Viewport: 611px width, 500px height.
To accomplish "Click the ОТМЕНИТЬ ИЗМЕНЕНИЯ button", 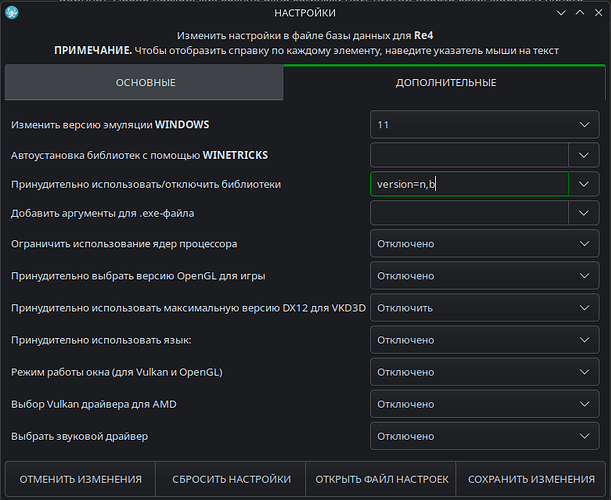I will [x=80, y=479].
